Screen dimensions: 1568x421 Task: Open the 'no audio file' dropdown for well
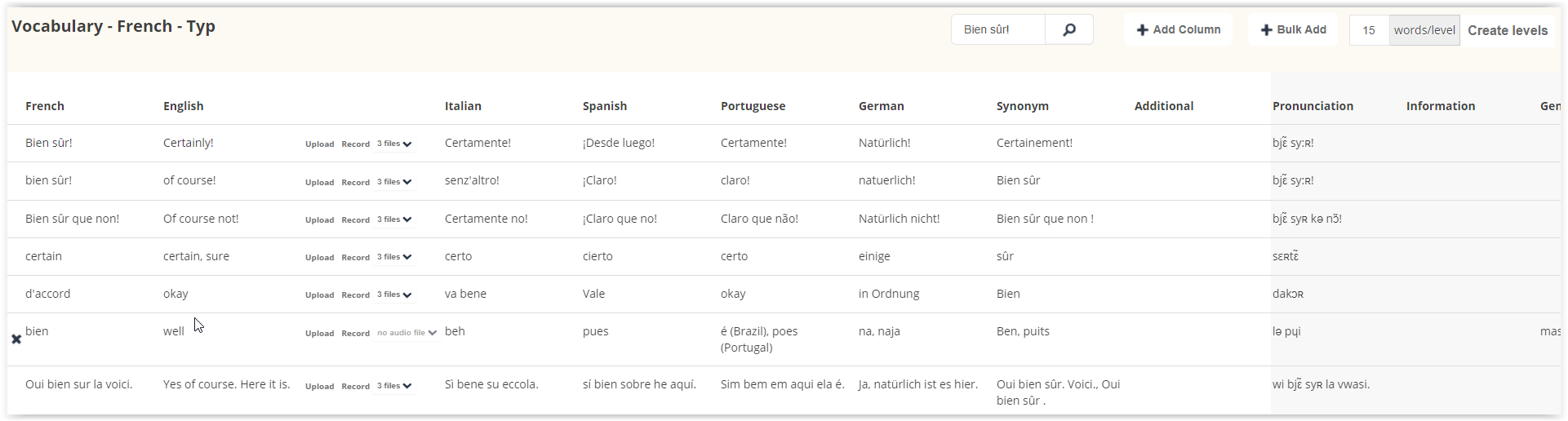(407, 333)
